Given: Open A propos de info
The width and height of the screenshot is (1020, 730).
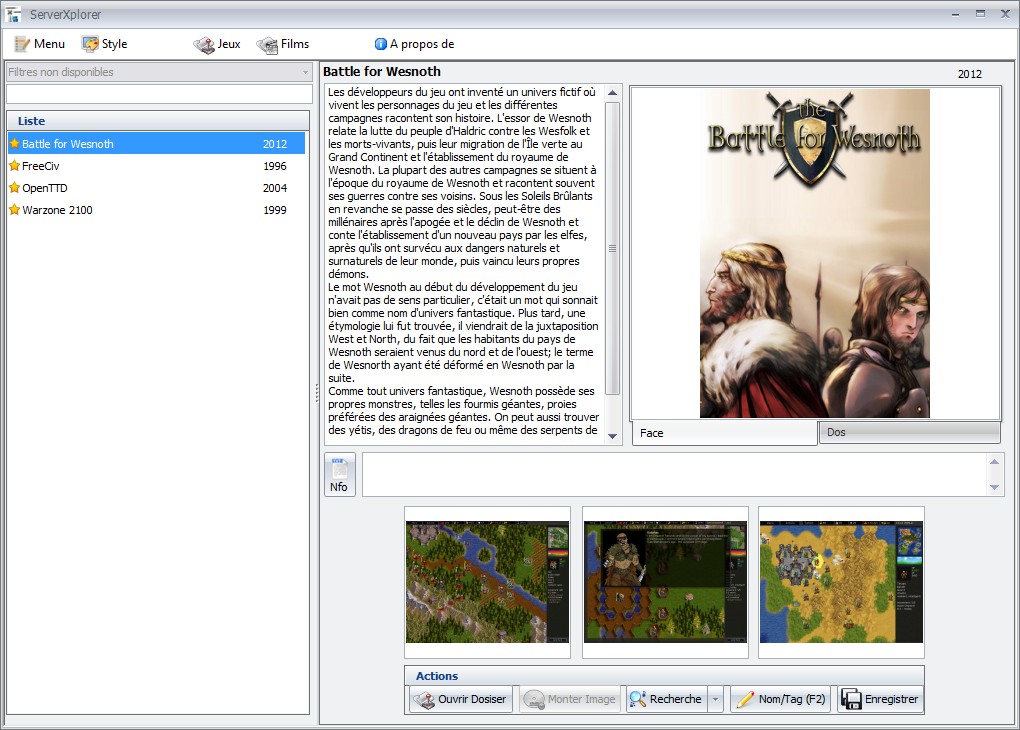Looking at the screenshot, I should tap(414, 44).
